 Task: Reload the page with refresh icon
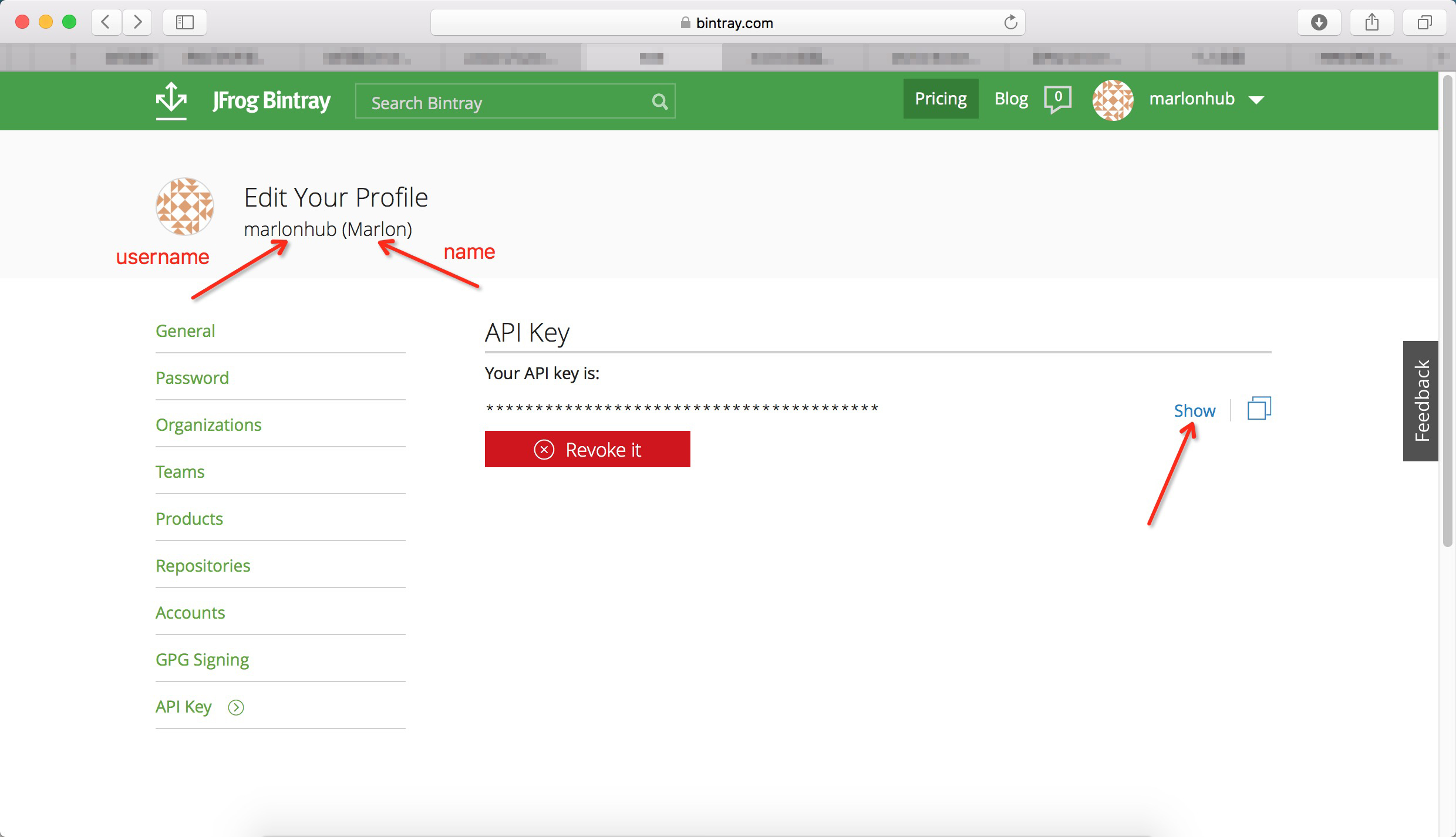pos(1010,22)
